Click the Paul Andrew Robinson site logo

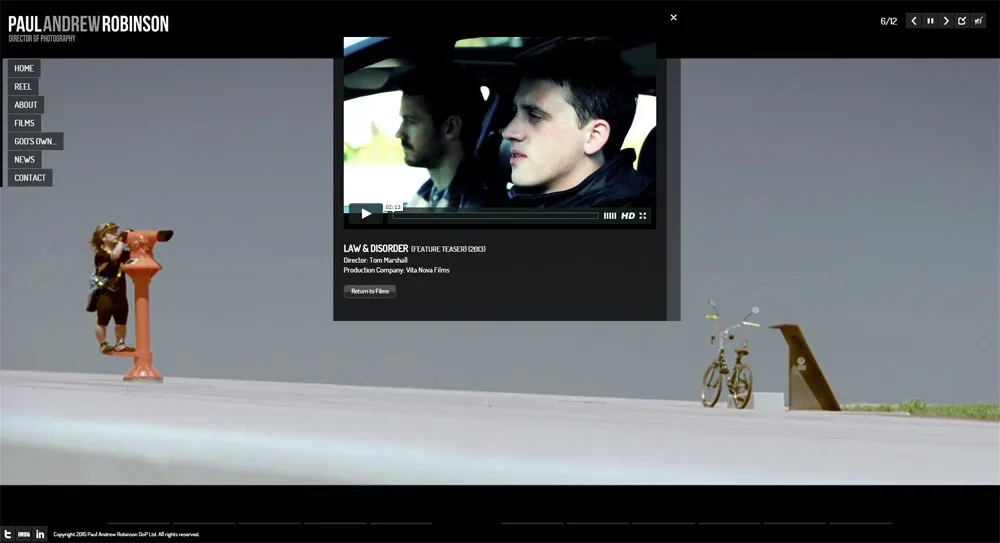(88, 25)
